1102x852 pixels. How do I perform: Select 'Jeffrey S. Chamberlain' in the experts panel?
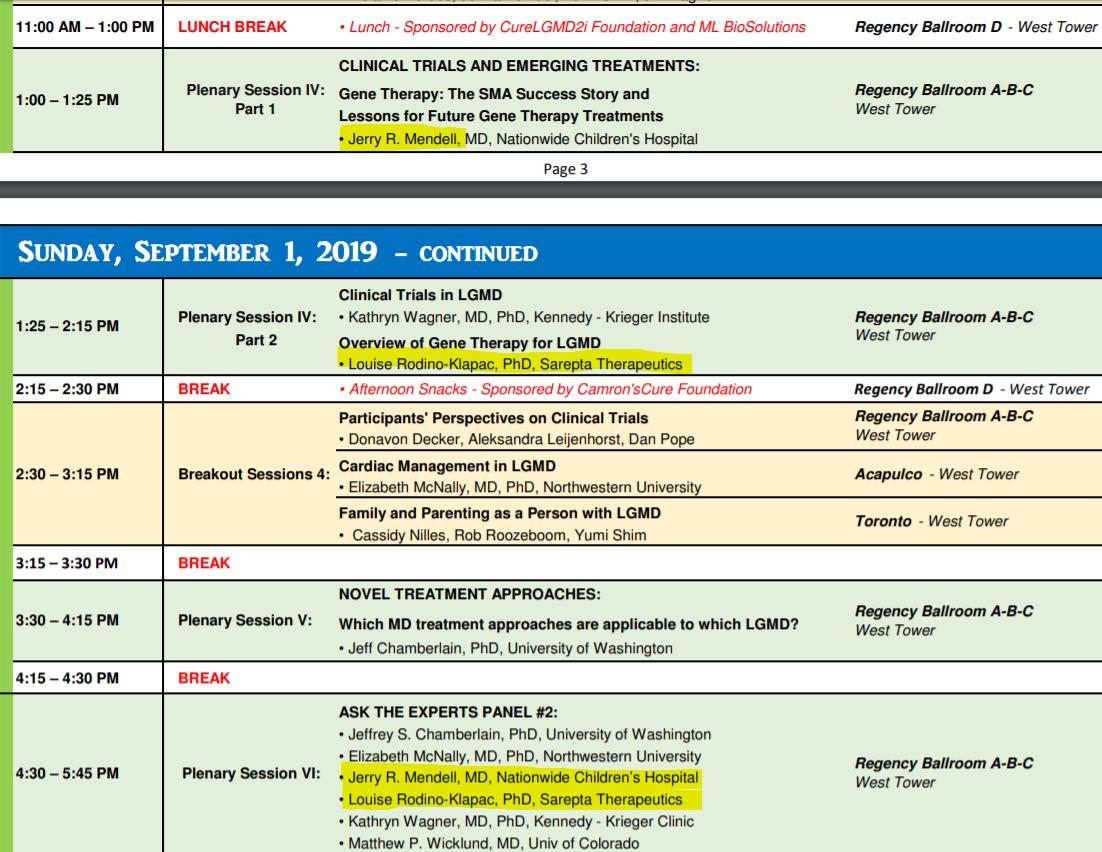coord(525,735)
